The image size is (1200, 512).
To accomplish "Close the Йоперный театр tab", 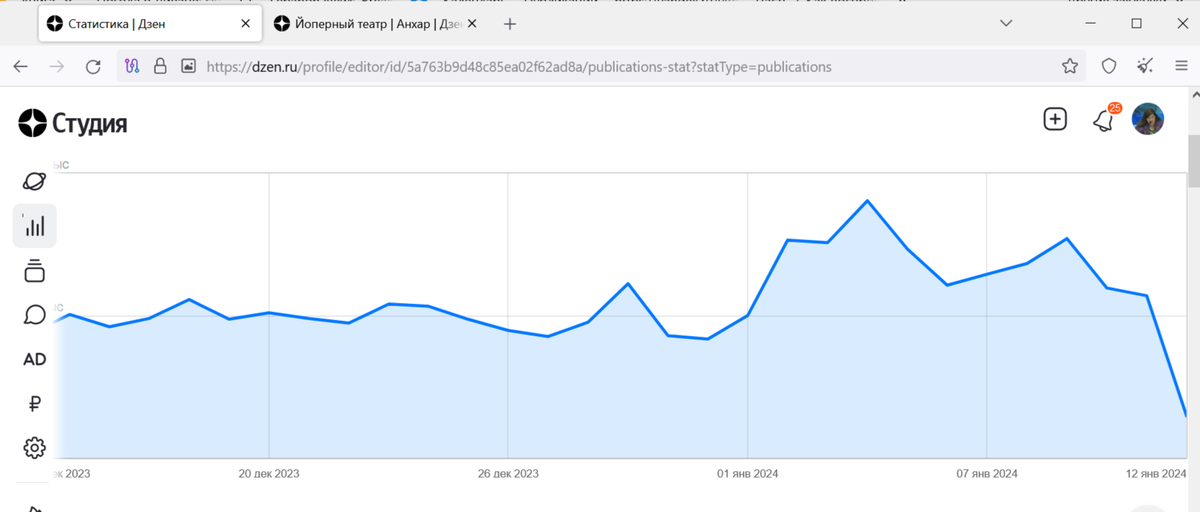I will 473,23.
